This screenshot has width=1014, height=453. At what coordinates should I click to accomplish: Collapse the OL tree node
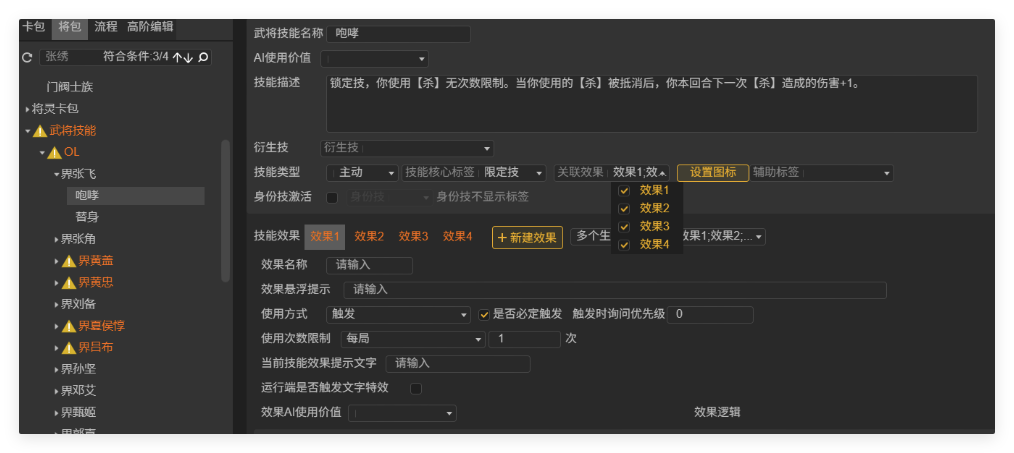pos(42,153)
